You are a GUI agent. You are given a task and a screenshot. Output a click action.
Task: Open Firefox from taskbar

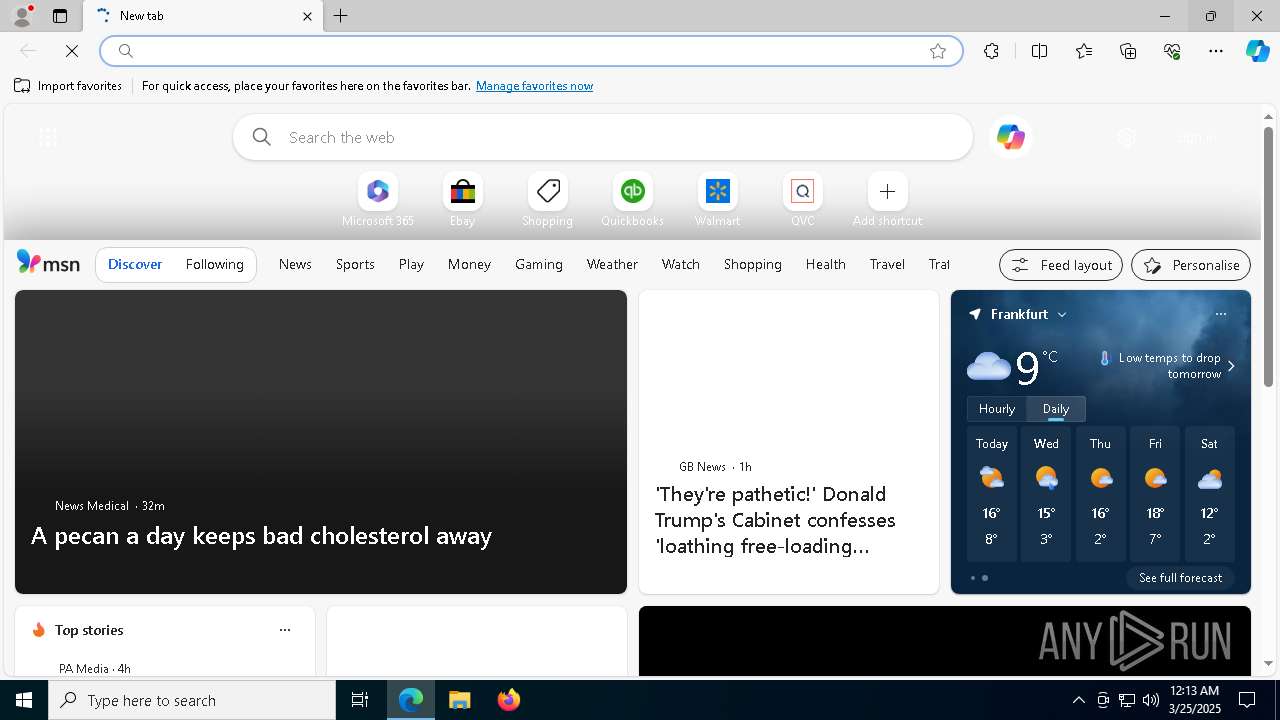point(508,700)
